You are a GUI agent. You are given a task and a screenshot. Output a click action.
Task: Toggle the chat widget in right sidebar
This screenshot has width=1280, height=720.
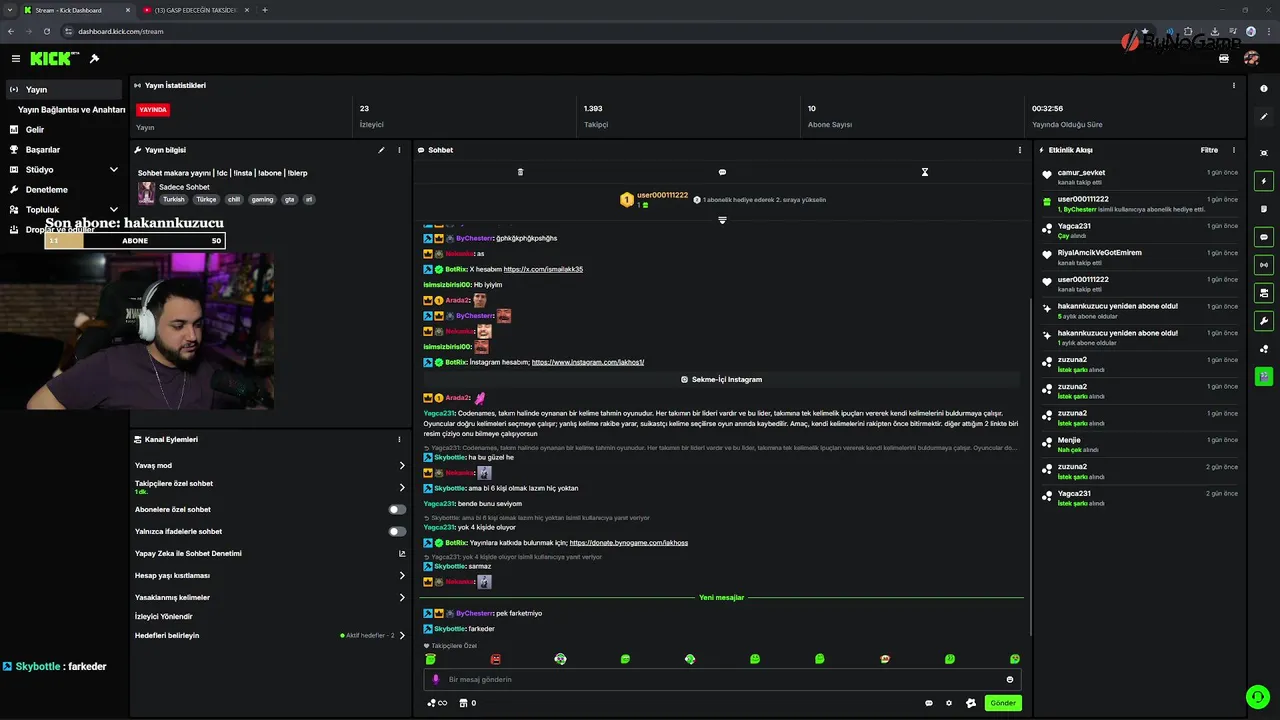1264,238
